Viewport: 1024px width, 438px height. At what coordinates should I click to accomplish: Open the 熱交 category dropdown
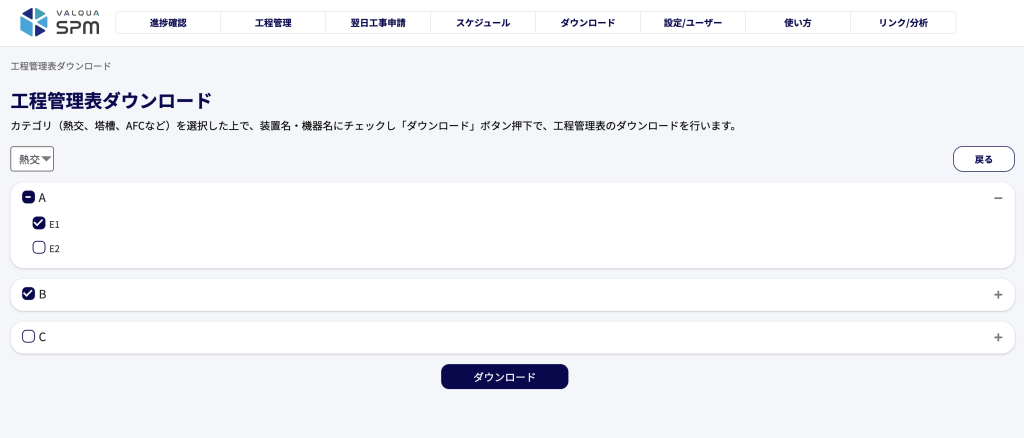[32, 159]
